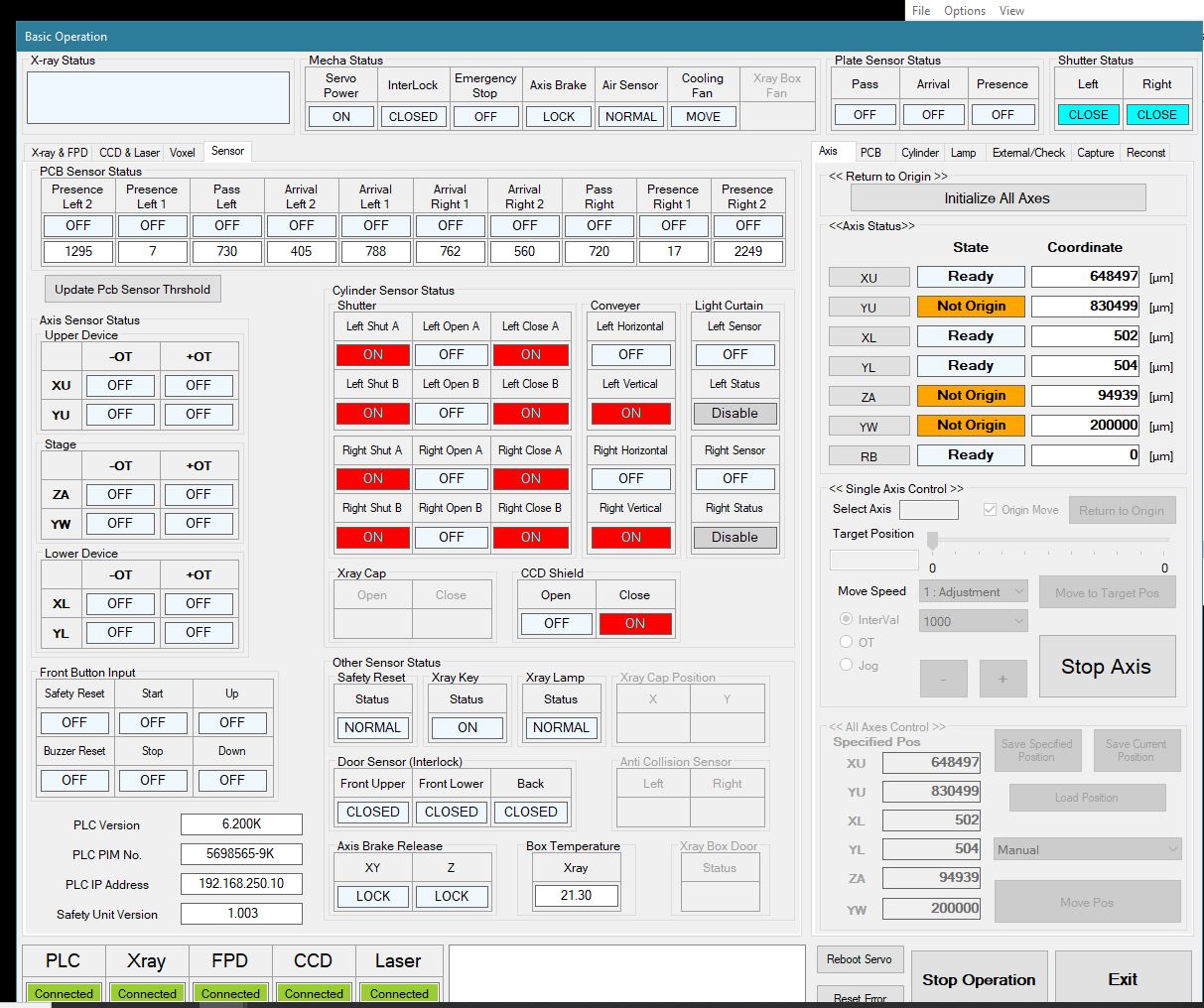The image size is (1204, 1008).
Task: Click the Right Status Disable button
Action: [735, 538]
